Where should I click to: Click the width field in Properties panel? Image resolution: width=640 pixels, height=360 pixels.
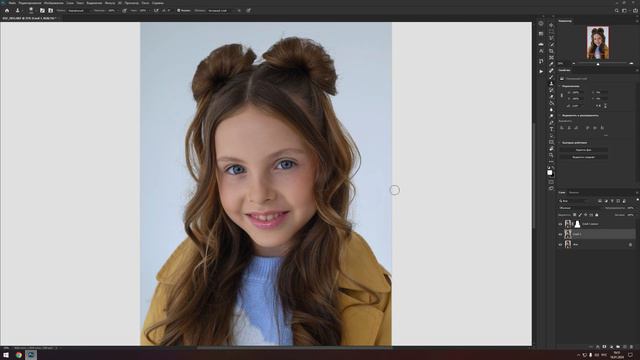click(x=576, y=92)
